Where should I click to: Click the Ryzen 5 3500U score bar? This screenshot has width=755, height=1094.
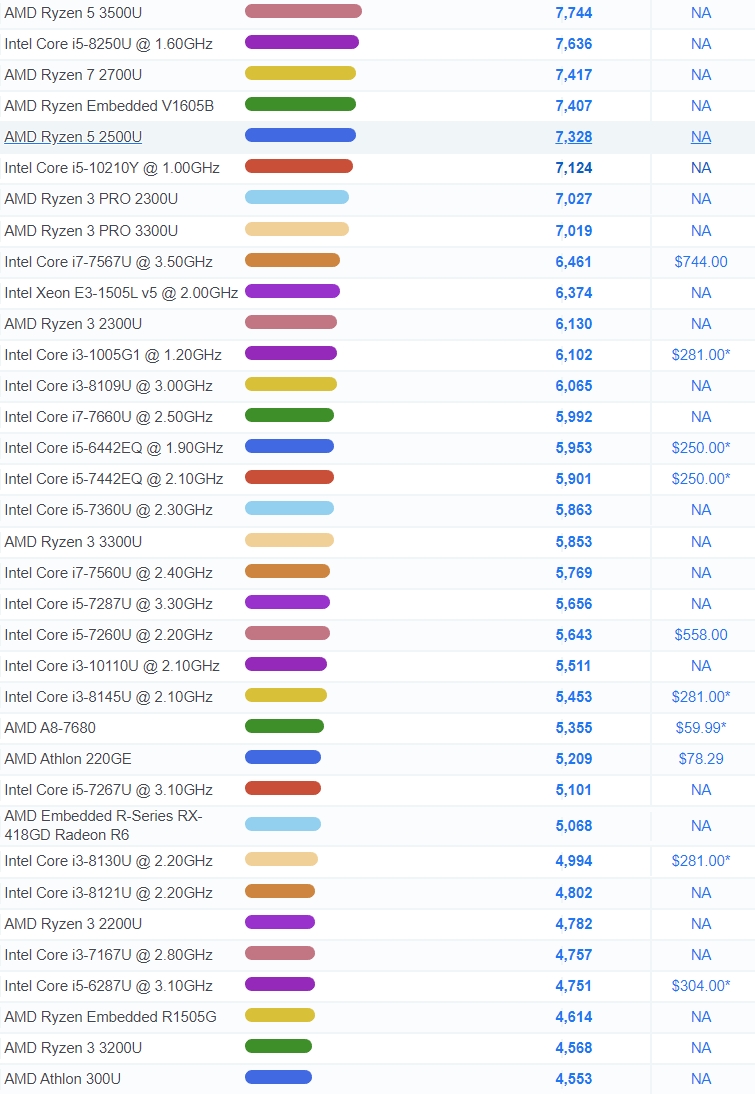coord(303,11)
